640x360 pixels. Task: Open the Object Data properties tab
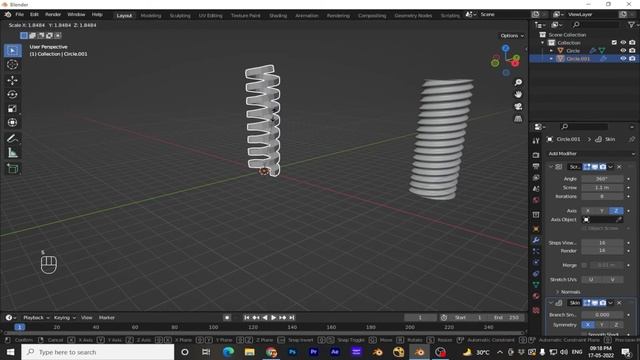point(536,284)
